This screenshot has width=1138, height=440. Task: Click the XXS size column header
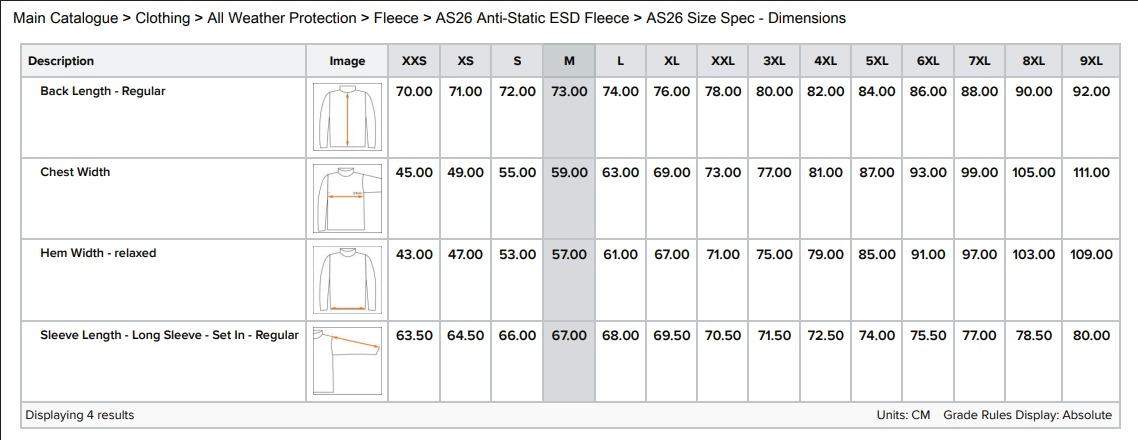pos(414,61)
